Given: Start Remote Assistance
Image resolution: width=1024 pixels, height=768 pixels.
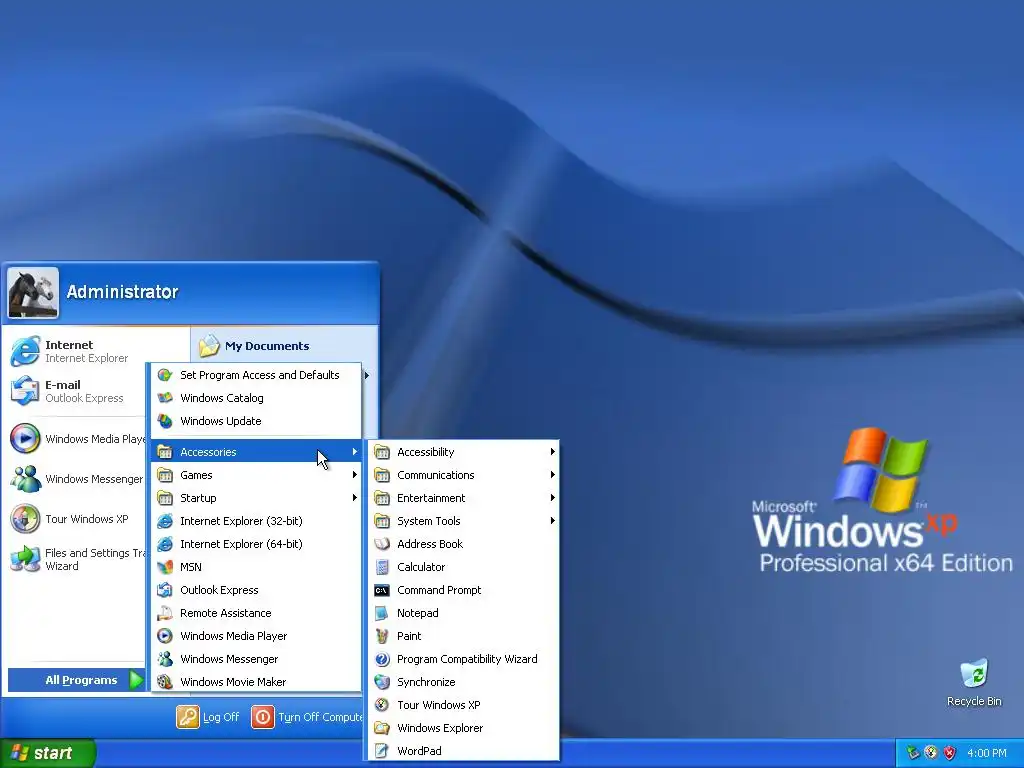Looking at the screenshot, I should (x=256, y=613).
